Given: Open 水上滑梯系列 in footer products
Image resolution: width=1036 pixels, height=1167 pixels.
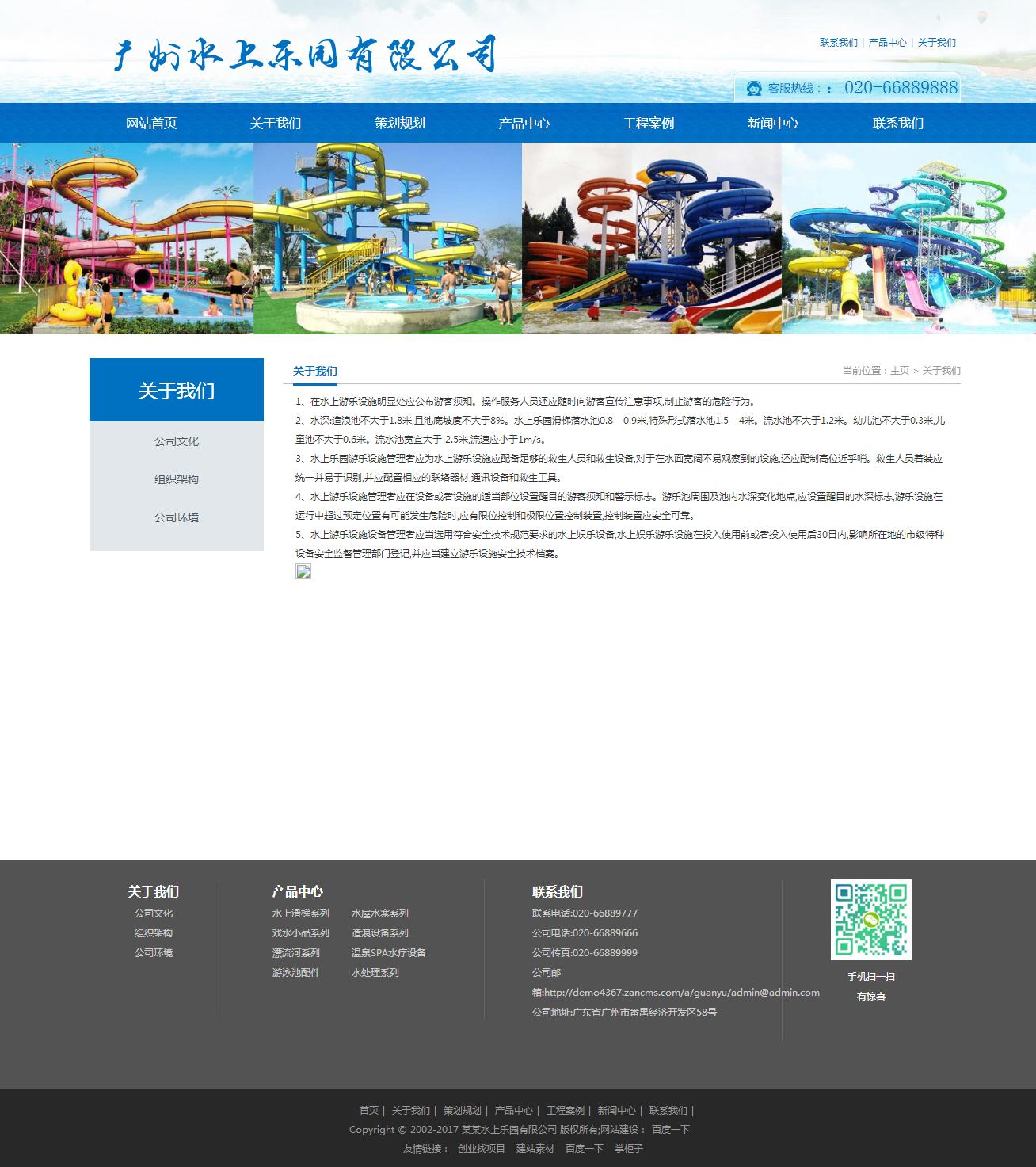Looking at the screenshot, I should [x=301, y=913].
